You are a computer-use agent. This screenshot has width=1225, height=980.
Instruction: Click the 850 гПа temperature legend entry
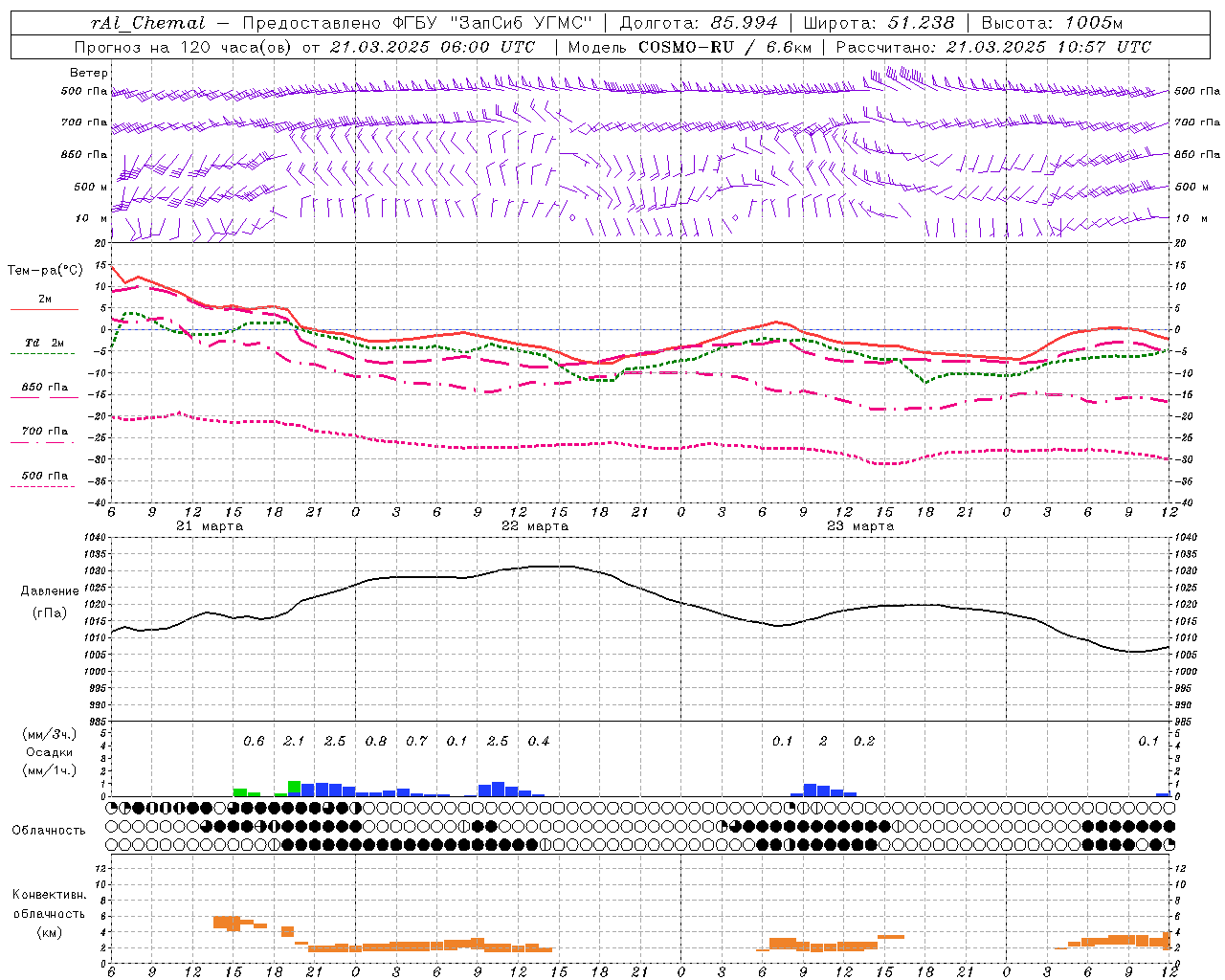[x=45, y=388]
